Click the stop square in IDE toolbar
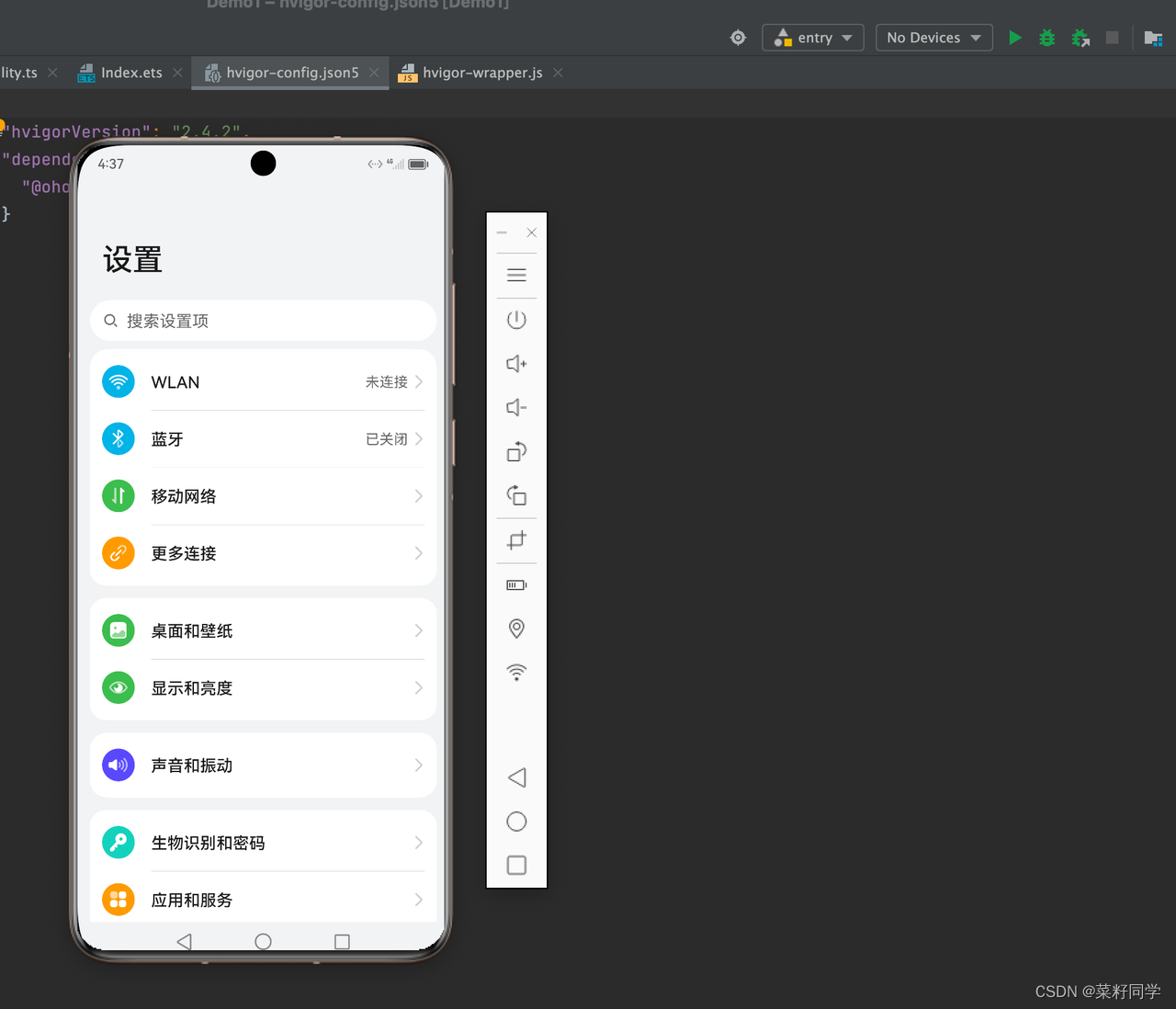 pos(1112,38)
